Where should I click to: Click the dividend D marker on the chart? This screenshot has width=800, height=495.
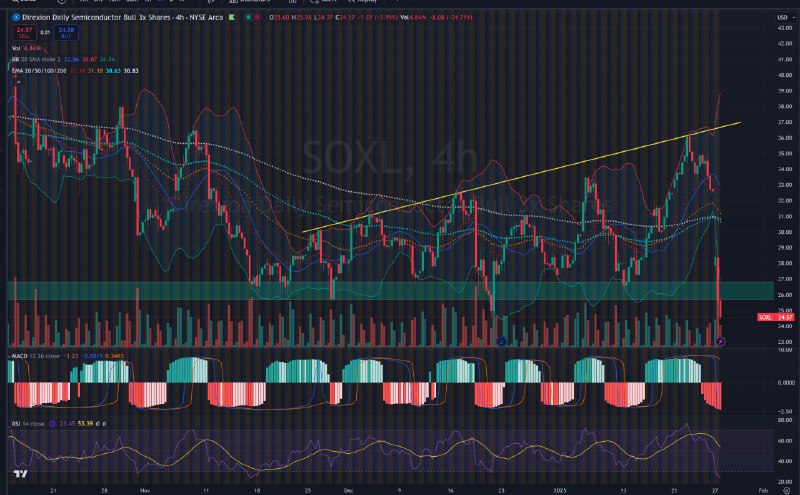coord(502,341)
